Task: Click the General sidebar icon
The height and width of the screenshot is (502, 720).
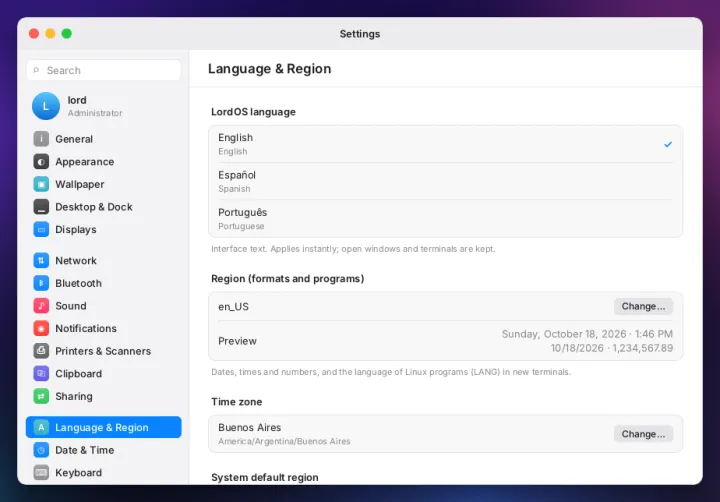Action: point(41,139)
